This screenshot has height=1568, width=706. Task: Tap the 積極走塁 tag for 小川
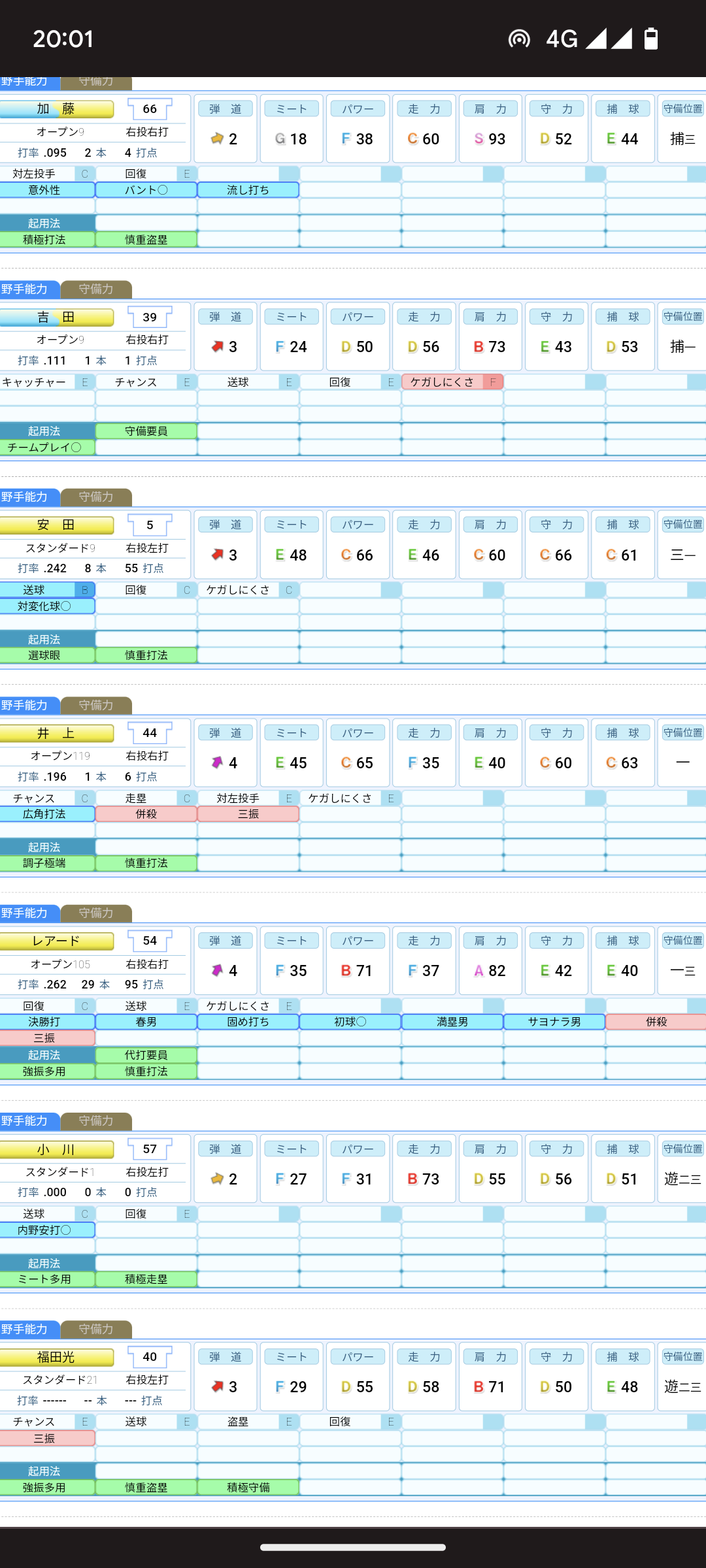click(146, 1279)
